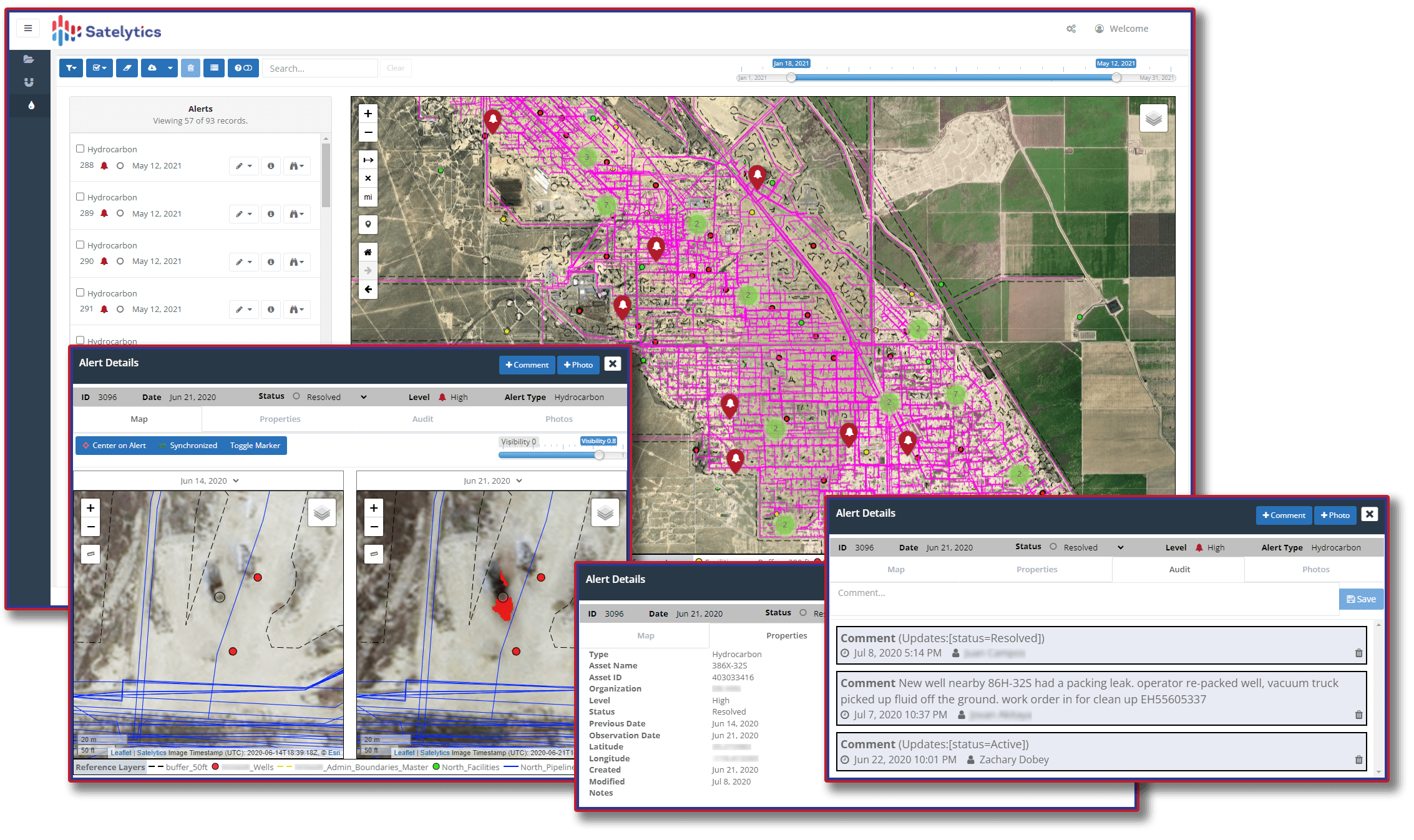Click the home extent button on the main map
Viewport: 1414px width, 840px height.
point(368,252)
